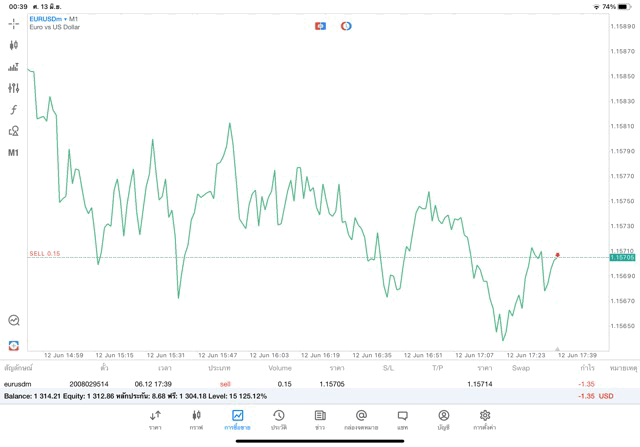Screen dimensions: 640x447
Task: Open the new trade order icon
Action: pos(14,67)
